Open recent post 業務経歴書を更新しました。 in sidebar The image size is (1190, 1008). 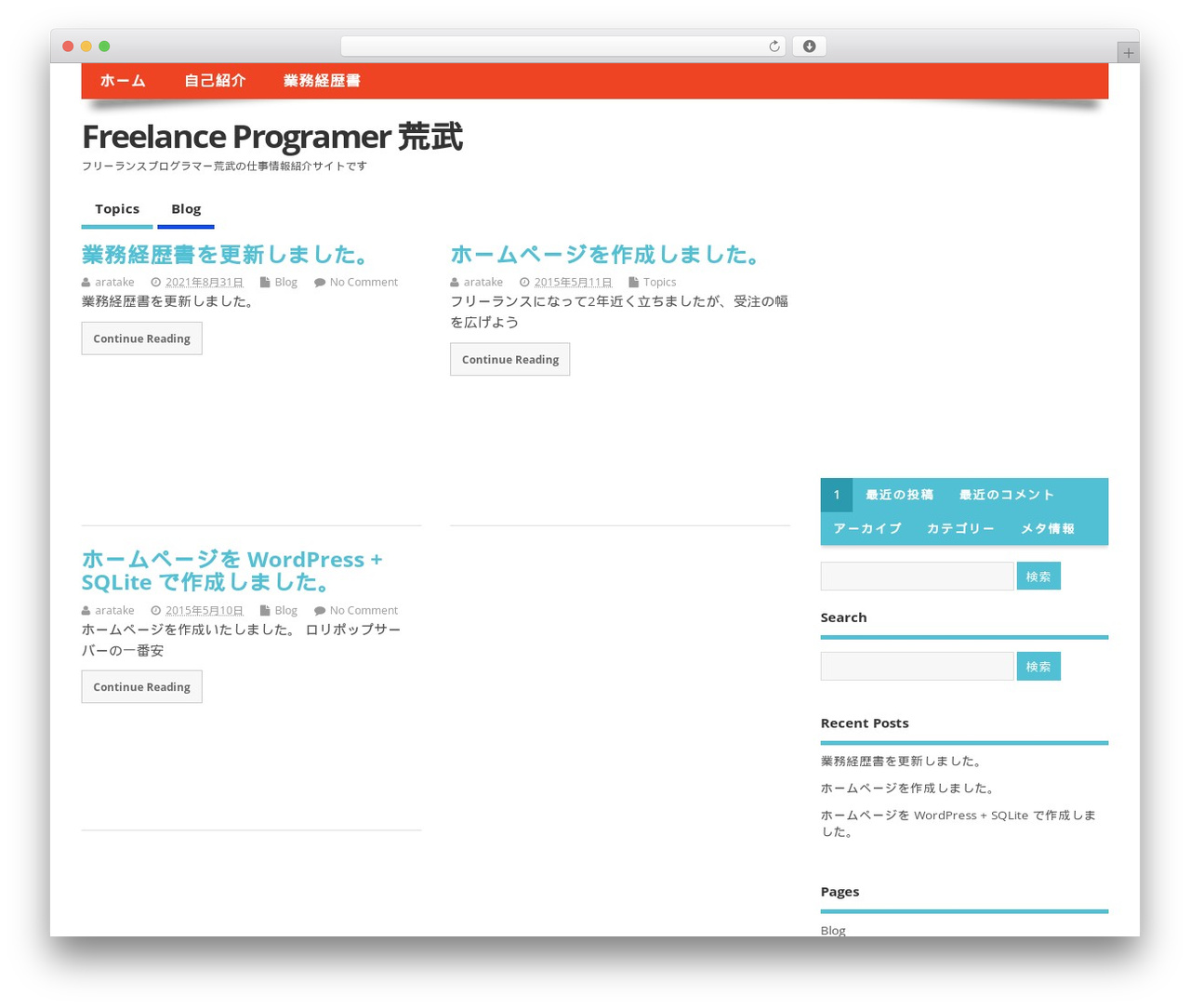[x=902, y=761]
